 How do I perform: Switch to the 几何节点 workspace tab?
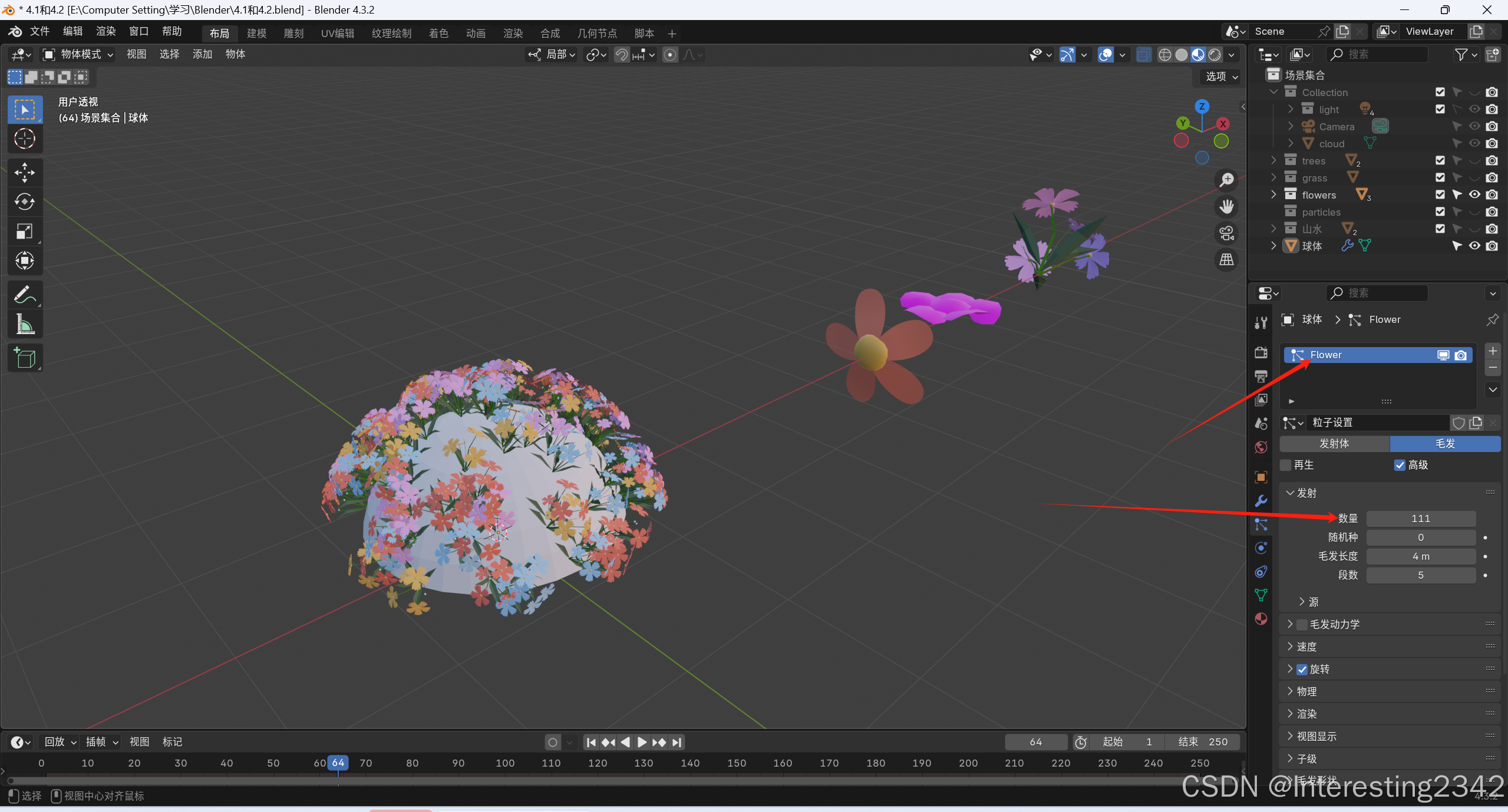(x=597, y=34)
